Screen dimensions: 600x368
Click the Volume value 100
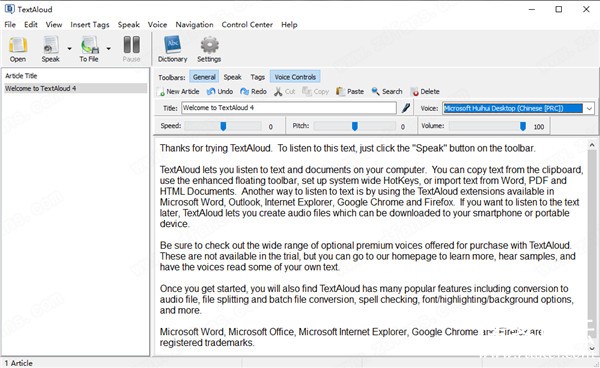click(x=539, y=127)
